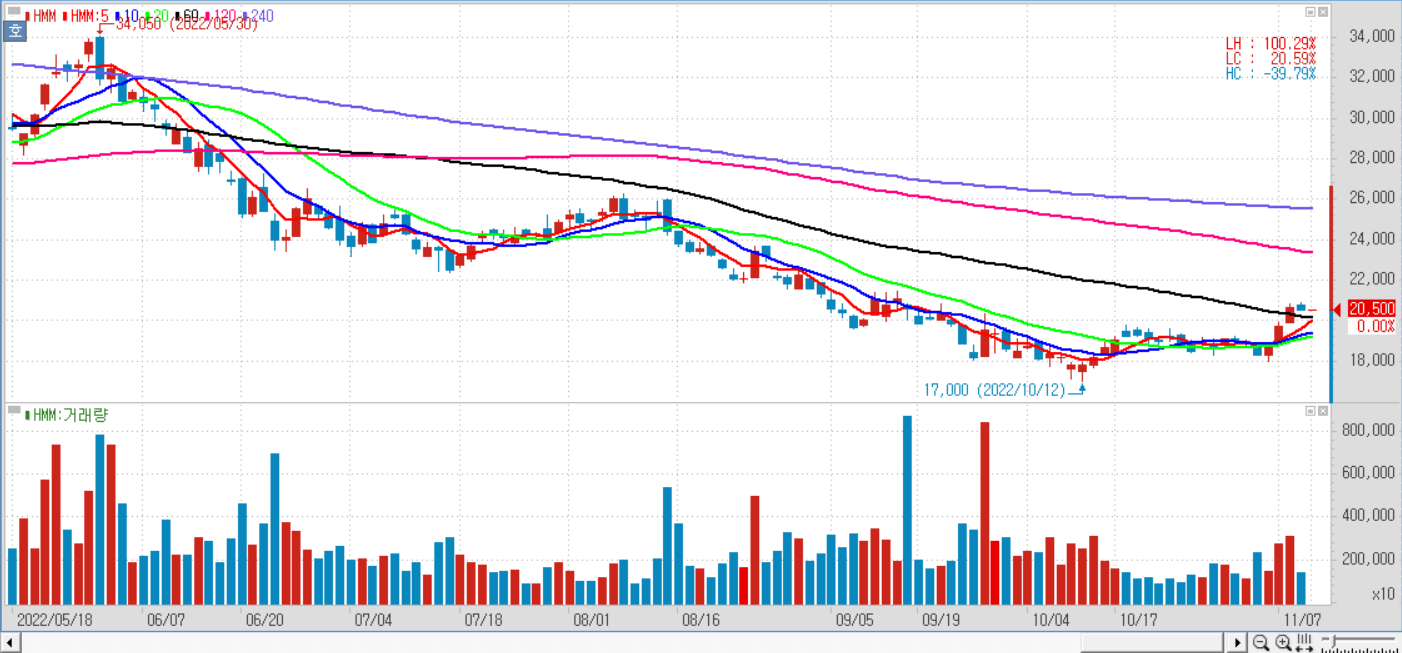1402x653 pixels.
Task: Maximize the price chart pane
Action: (x=1310, y=12)
